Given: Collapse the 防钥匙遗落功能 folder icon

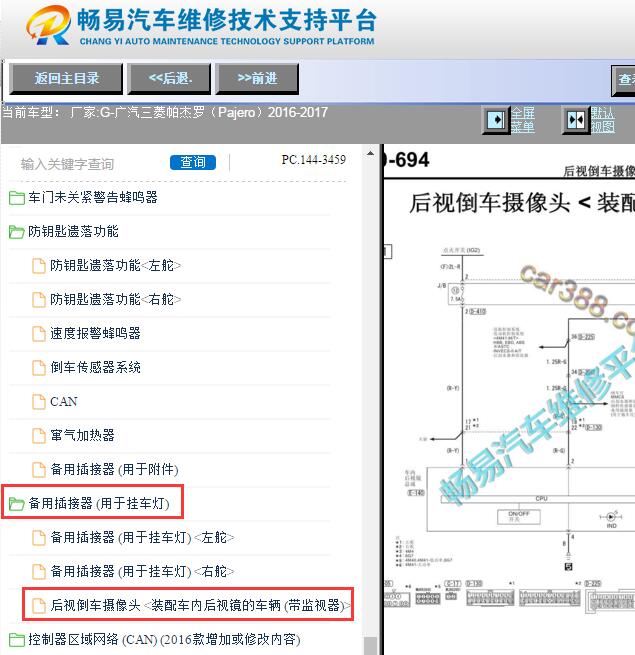Looking at the screenshot, I should click(x=17, y=232).
